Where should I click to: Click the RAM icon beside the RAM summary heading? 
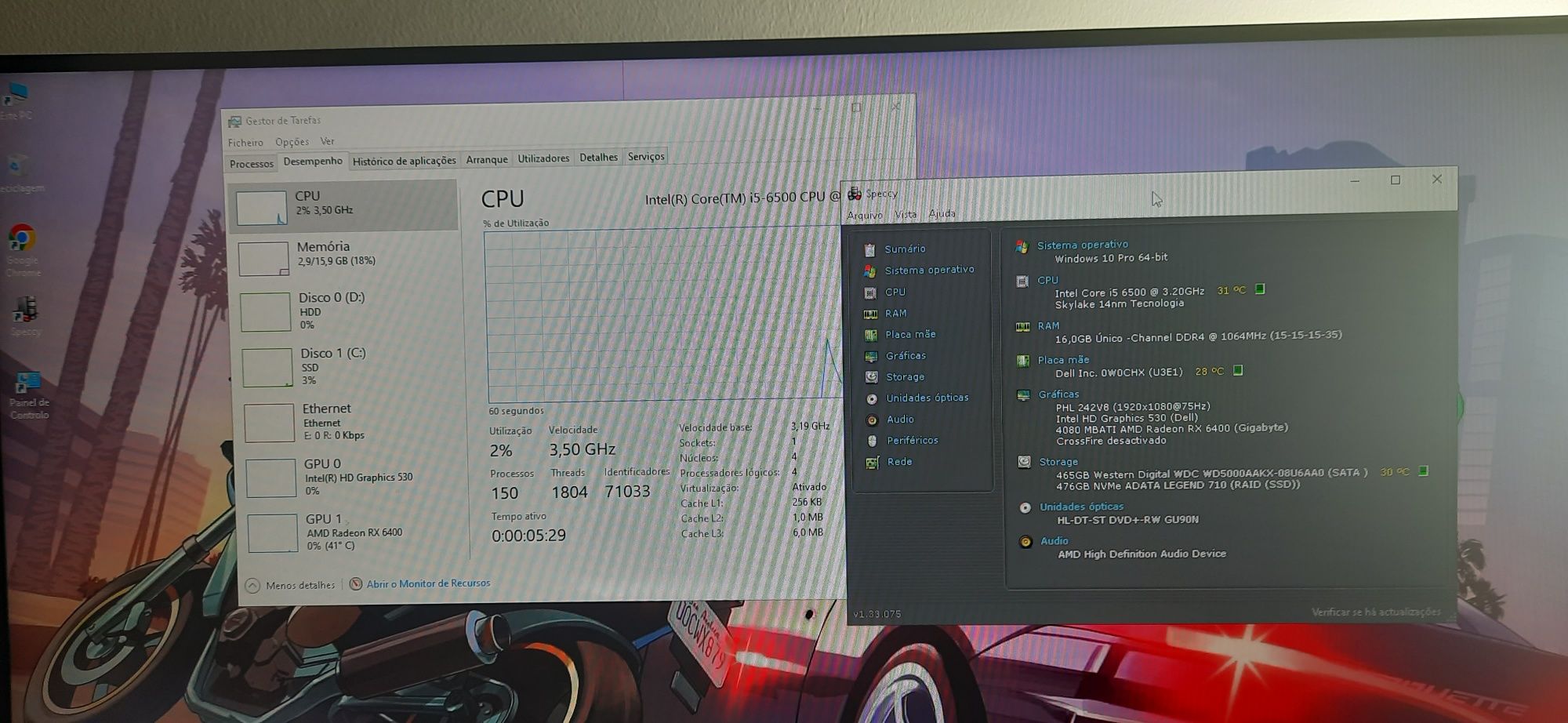click(1023, 326)
